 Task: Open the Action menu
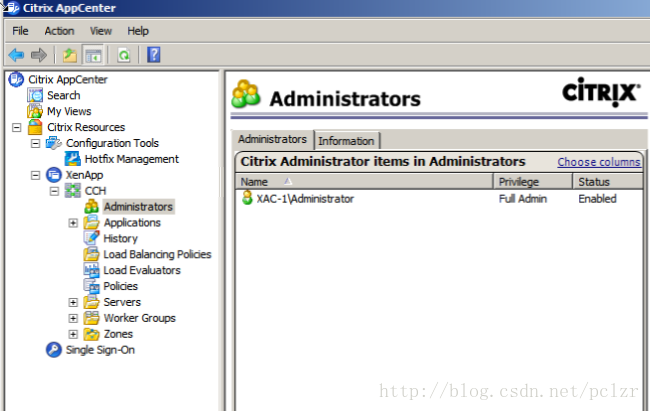click(x=59, y=31)
